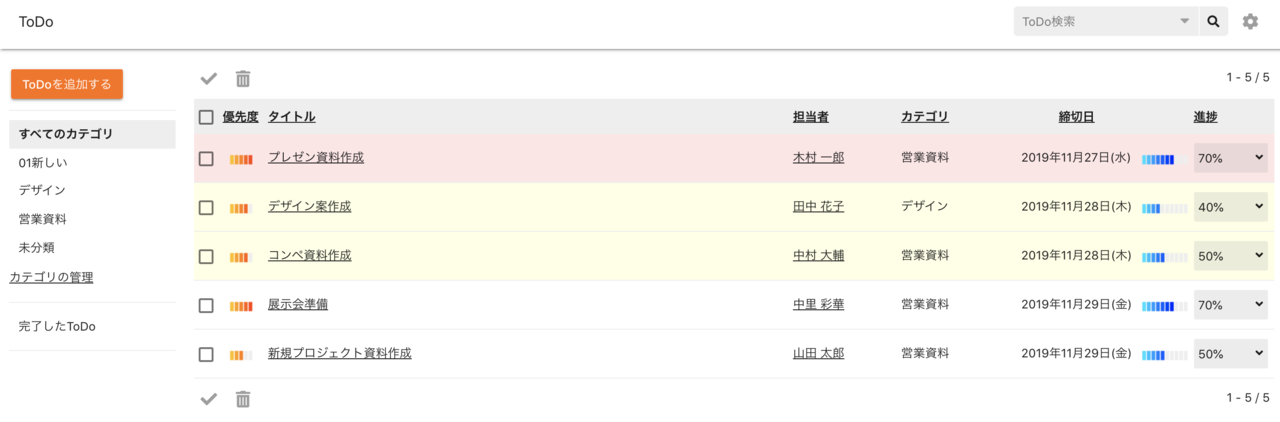Click the search magnifier icon
1280x422 pixels.
coord(1213,21)
